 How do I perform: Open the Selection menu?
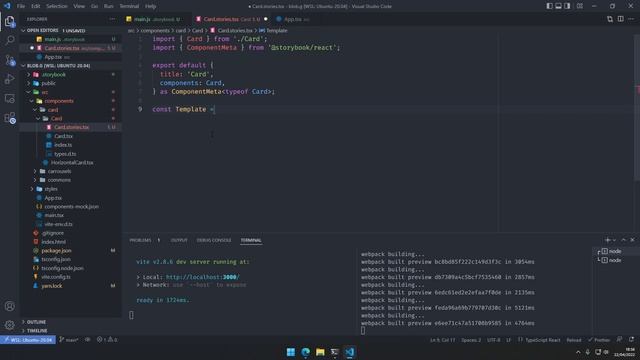click(56, 6)
